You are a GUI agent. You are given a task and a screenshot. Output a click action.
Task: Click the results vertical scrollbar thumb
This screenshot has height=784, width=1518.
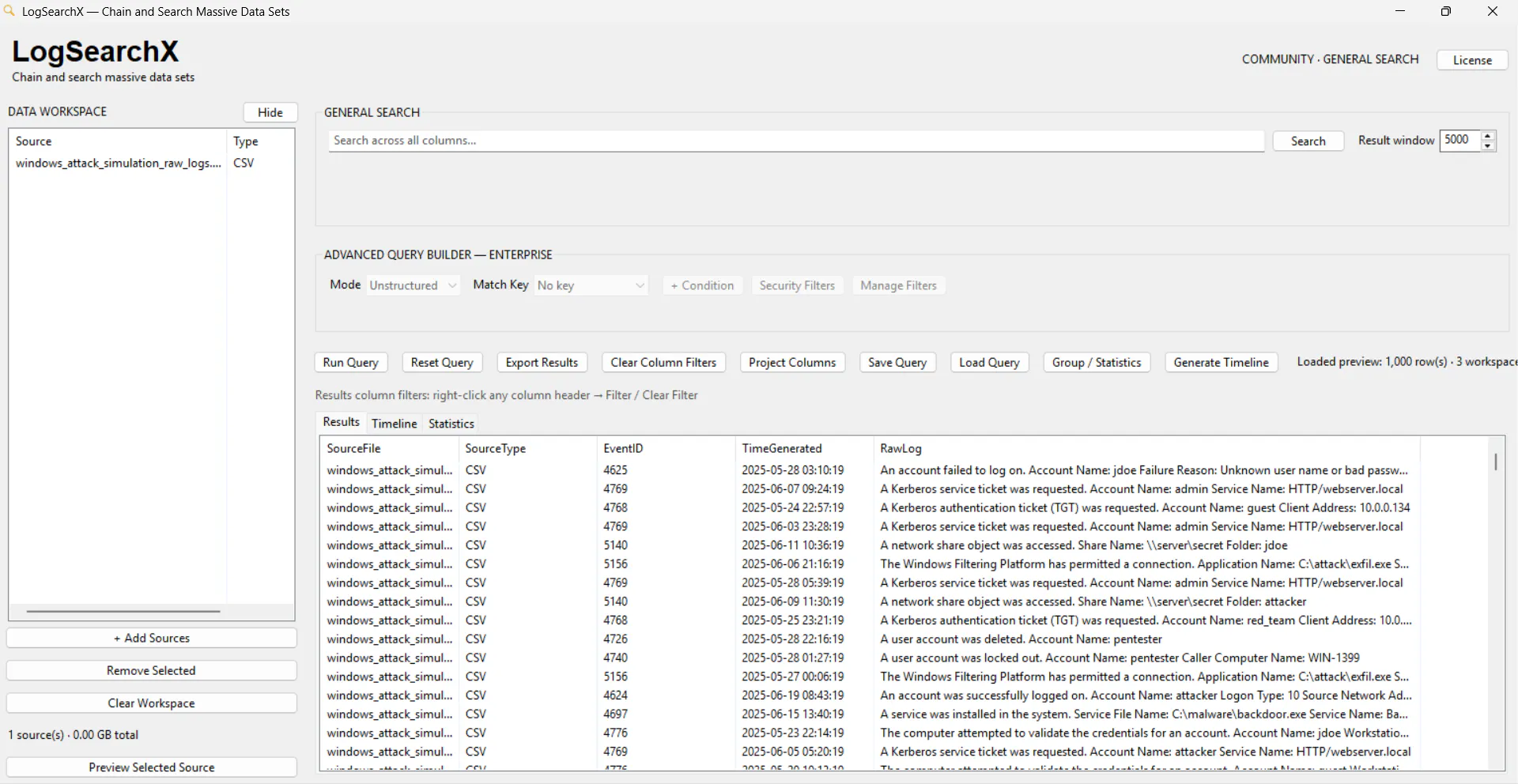pos(1495,461)
